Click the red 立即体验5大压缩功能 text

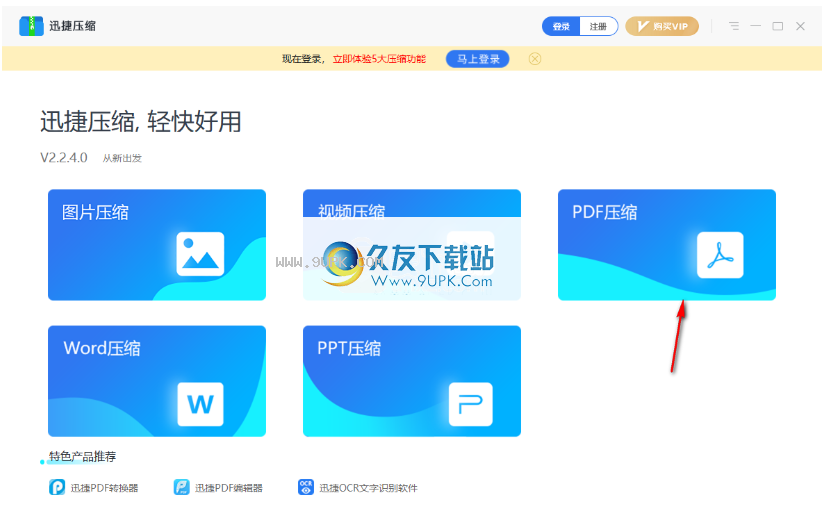379,59
